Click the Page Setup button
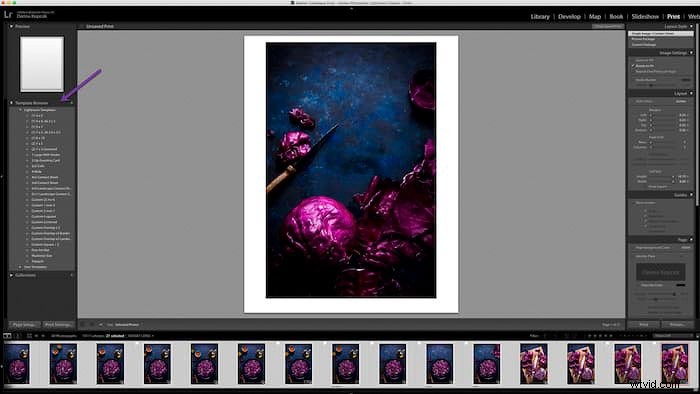 point(24,324)
